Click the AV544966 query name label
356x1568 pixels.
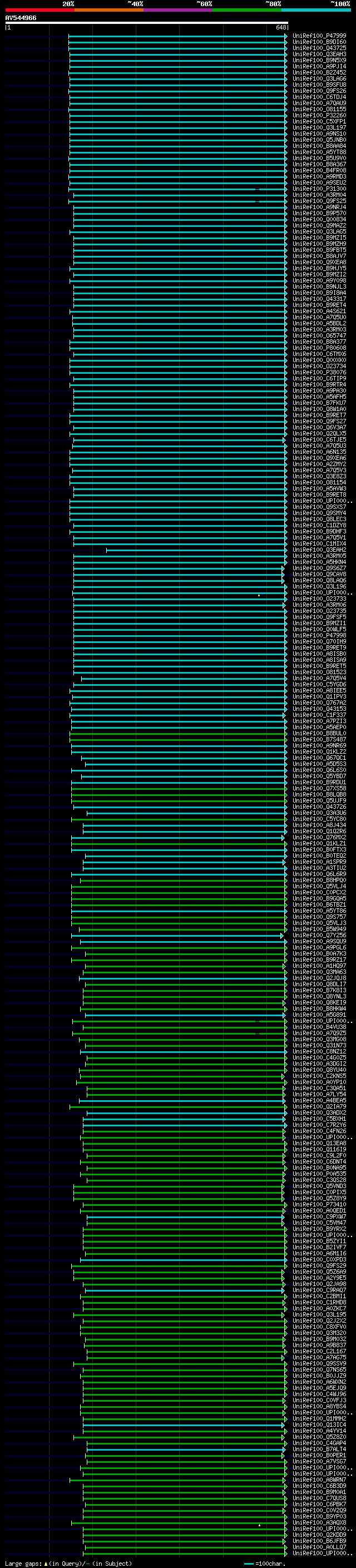tap(21, 18)
